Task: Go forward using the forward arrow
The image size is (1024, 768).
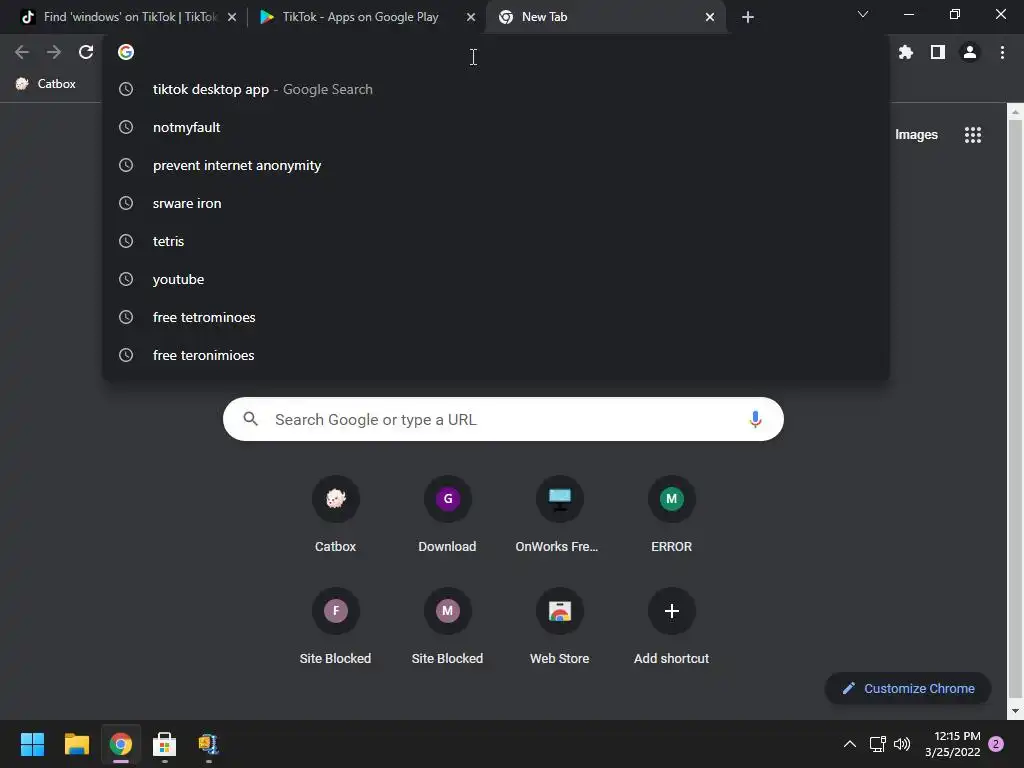Action: click(x=54, y=52)
